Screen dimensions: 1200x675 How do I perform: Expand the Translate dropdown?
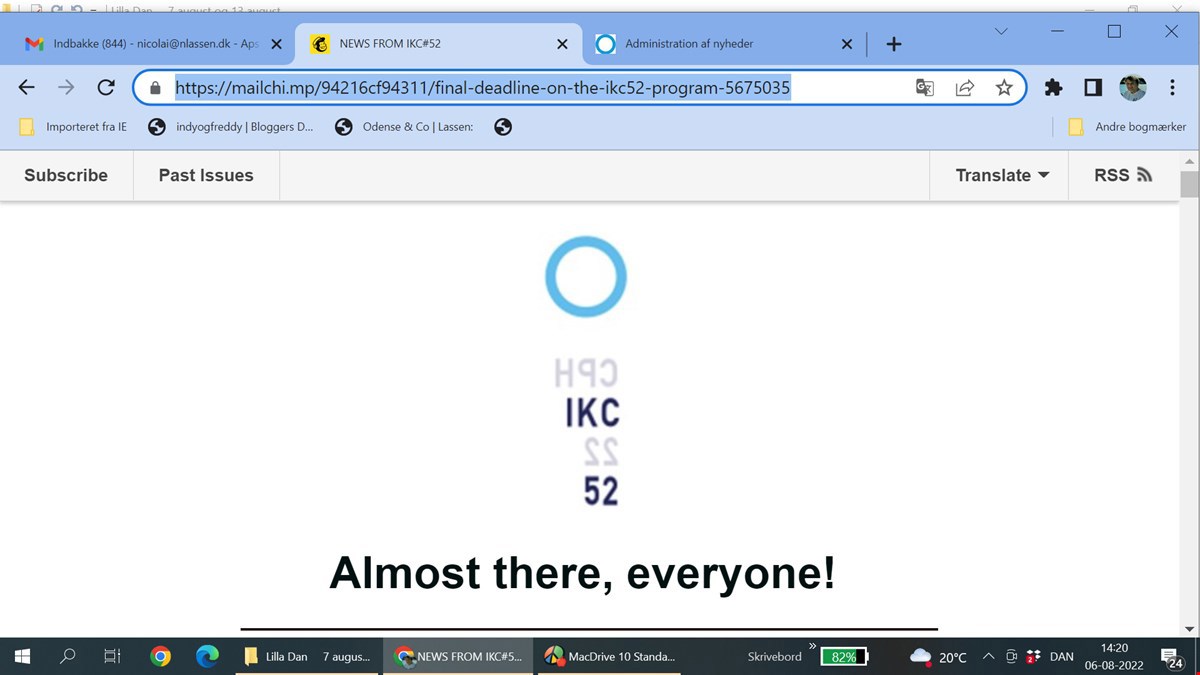pyautogui.click(x=1002, y=175)
